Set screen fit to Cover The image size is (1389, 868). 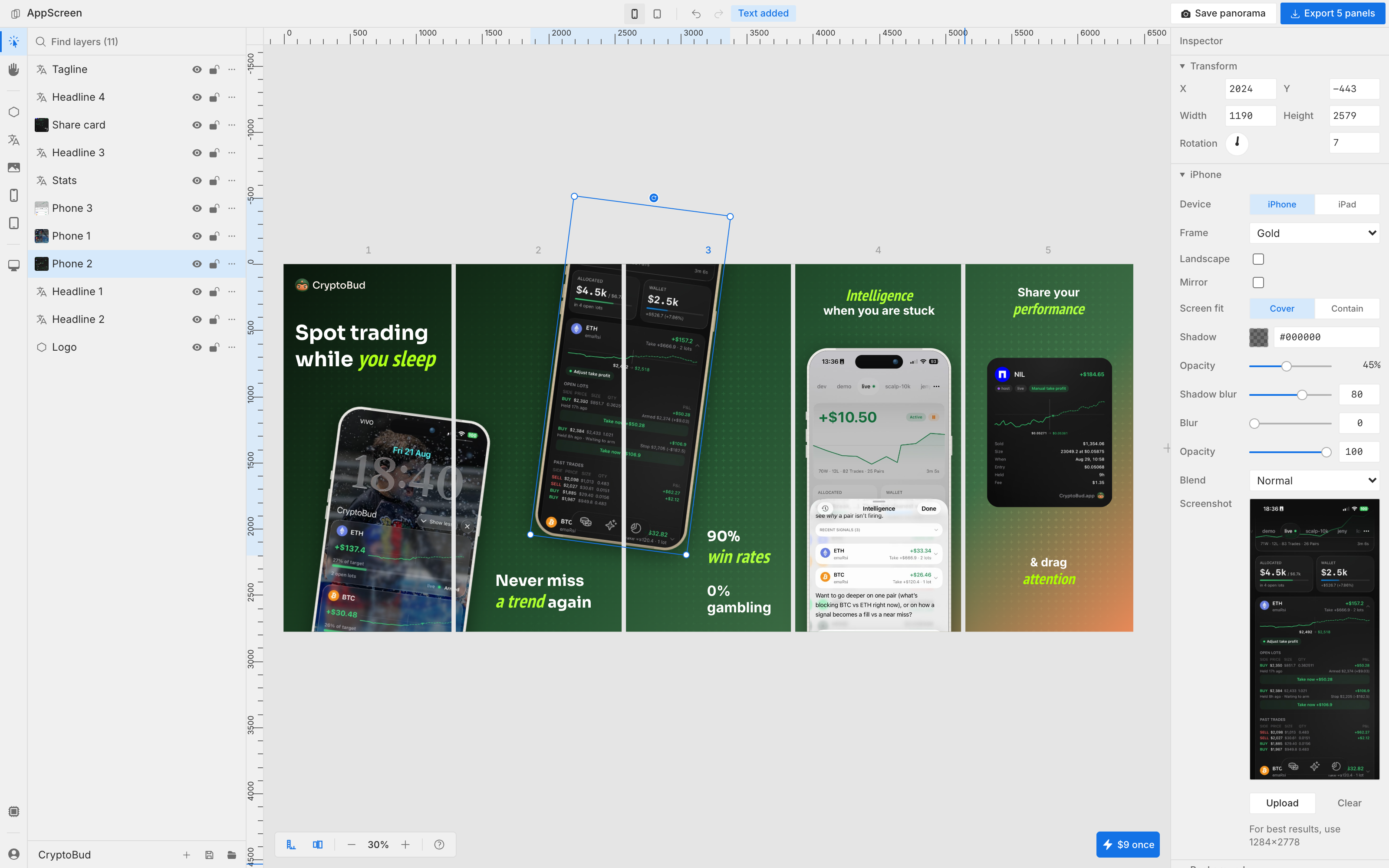[1282, 308]
